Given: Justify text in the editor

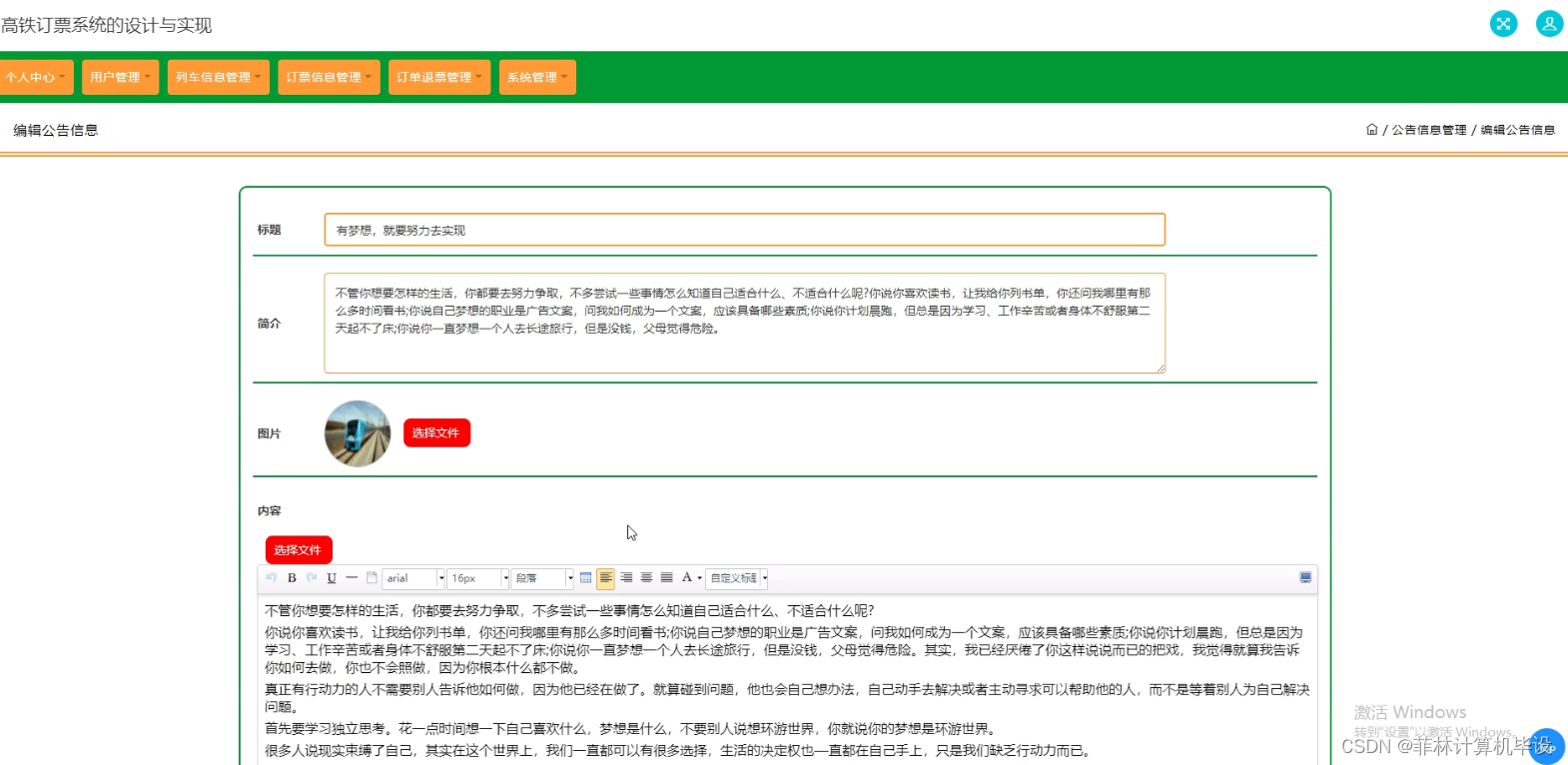Looking at the screenshot, I should point(666,578).
